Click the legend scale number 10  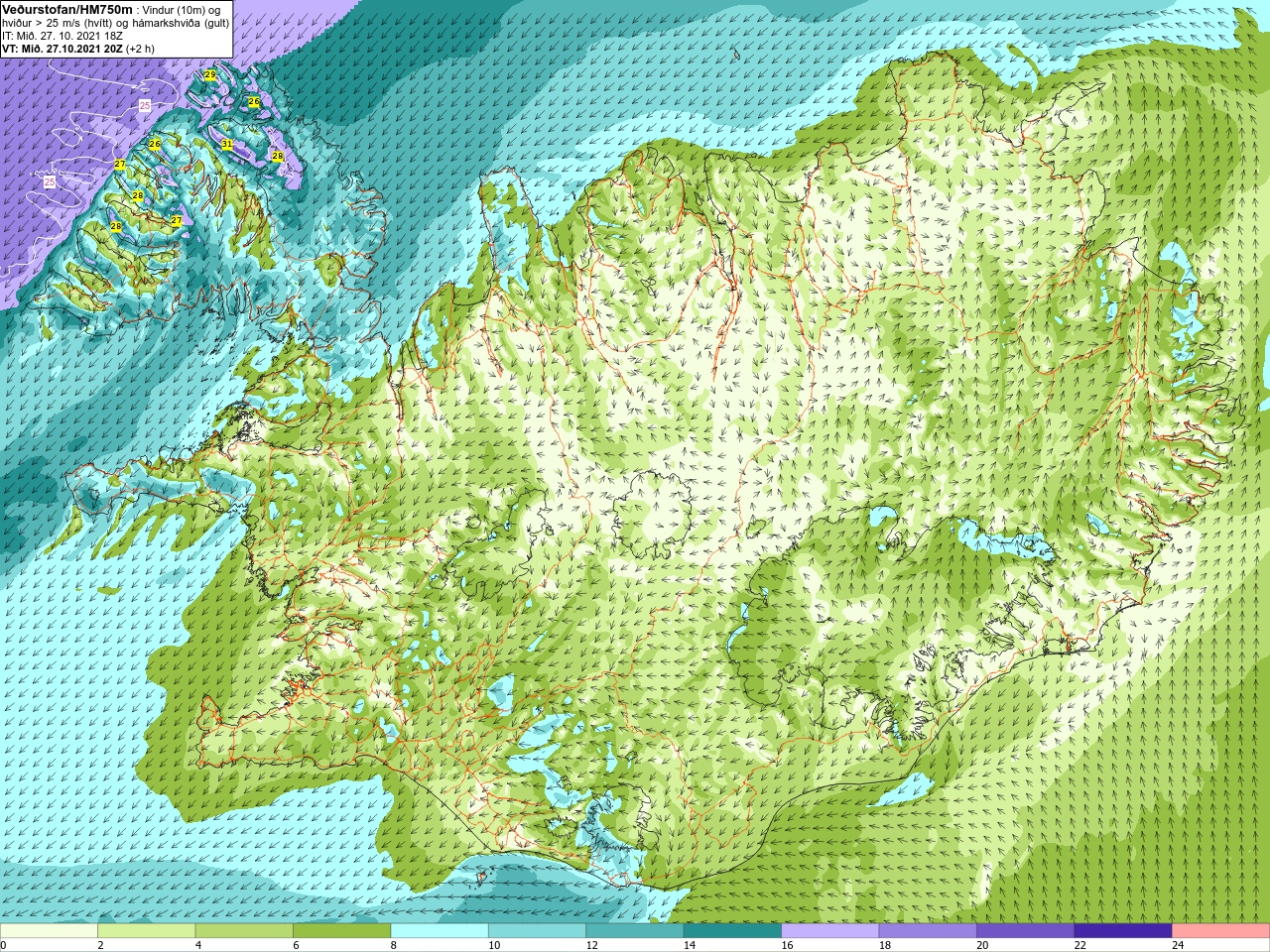[x=494, y=945]
